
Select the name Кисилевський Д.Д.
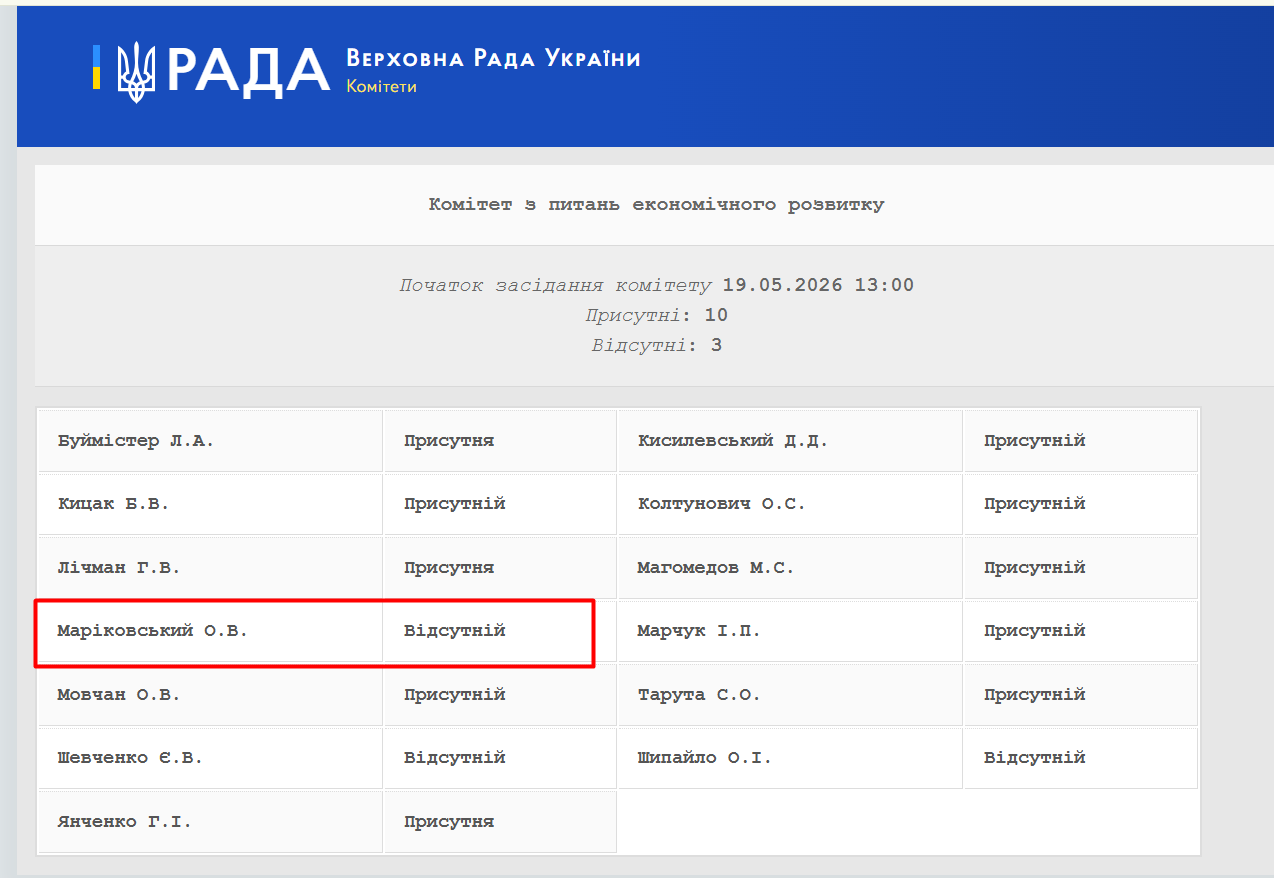point(733,441)
